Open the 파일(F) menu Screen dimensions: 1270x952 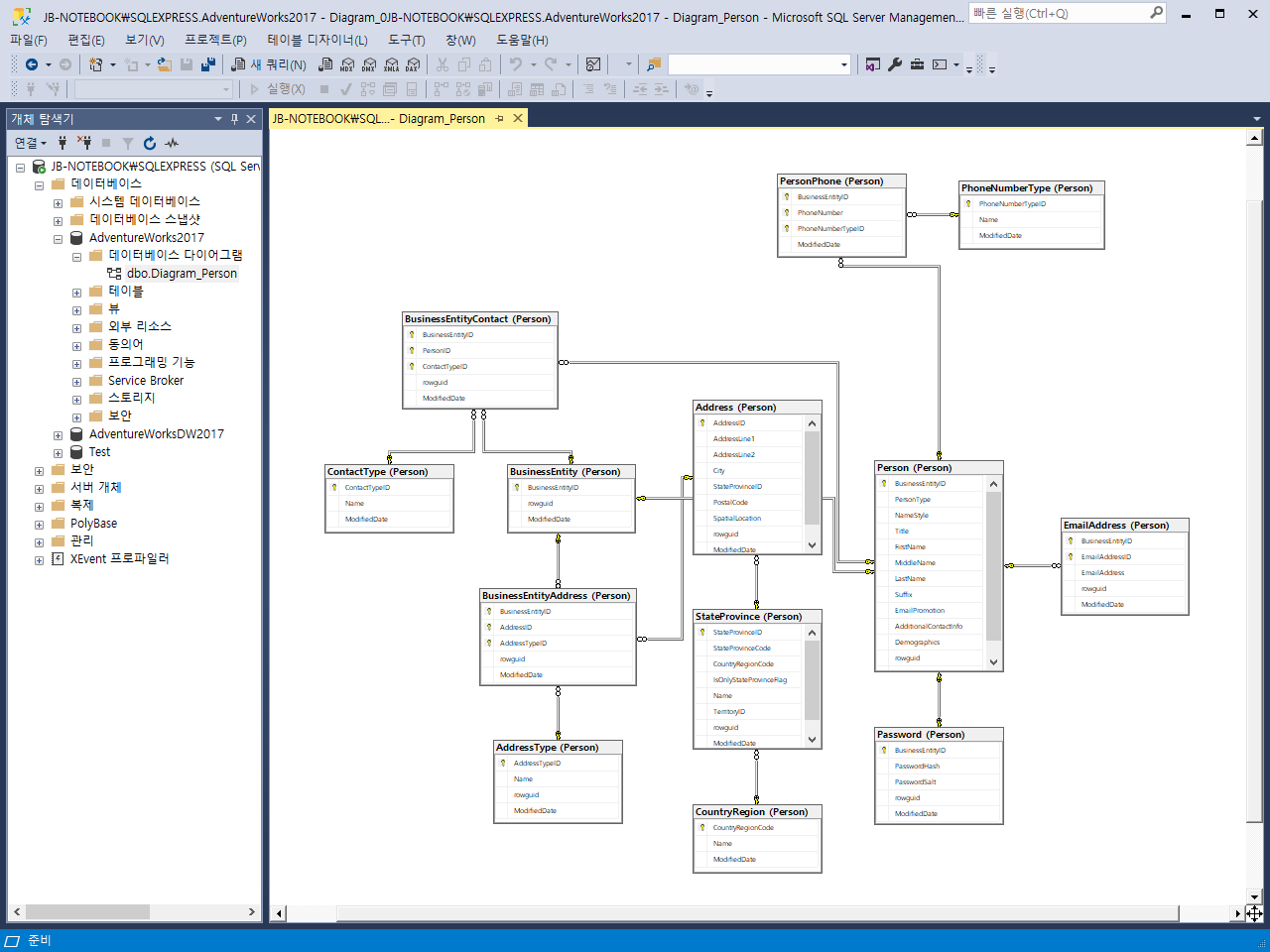(29, 40)
